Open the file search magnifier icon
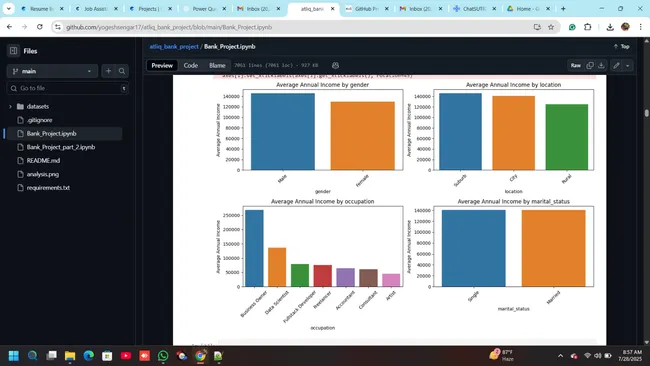 tap(122, 71)
